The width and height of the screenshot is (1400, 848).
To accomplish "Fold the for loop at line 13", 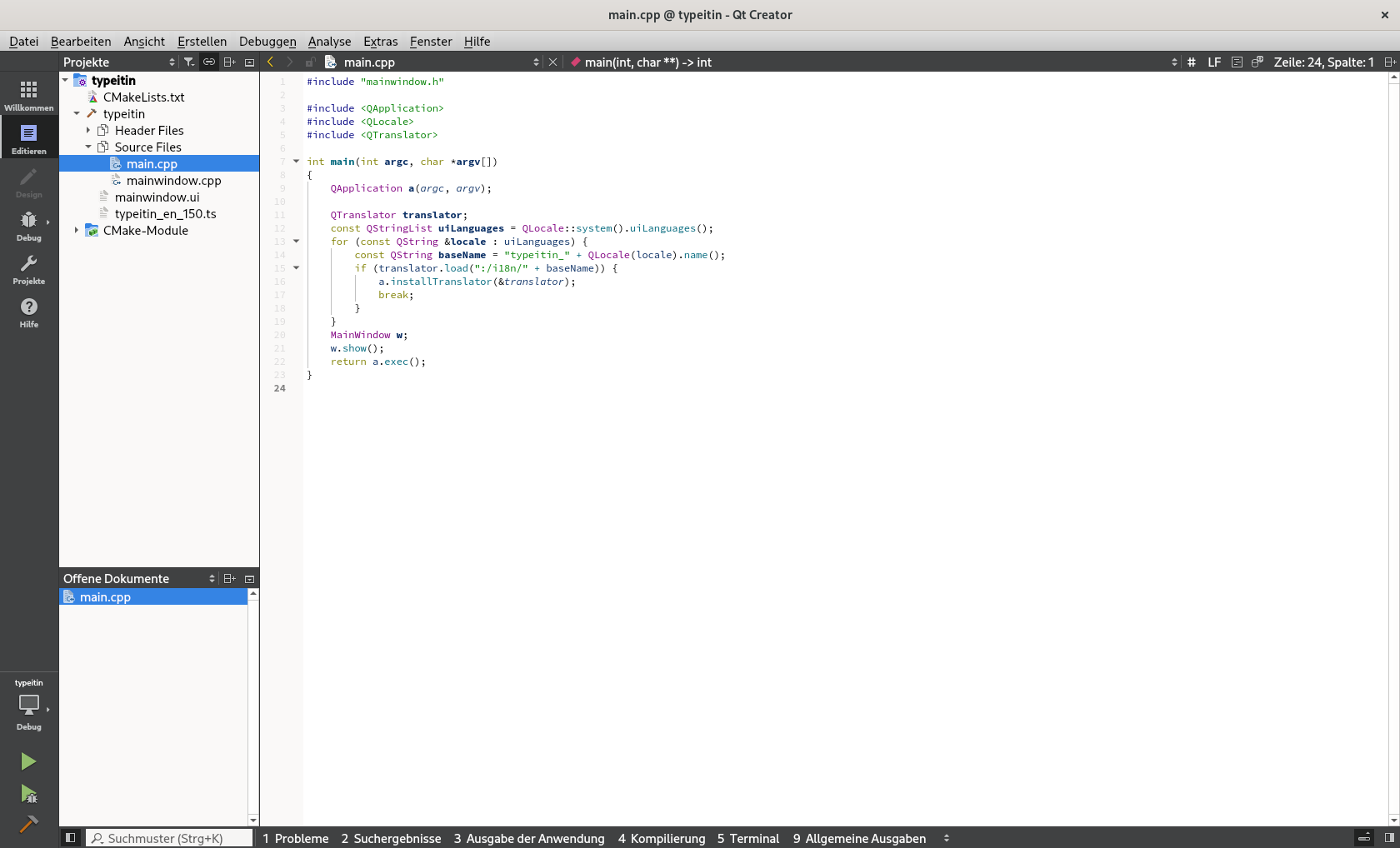I will [296, 242].
